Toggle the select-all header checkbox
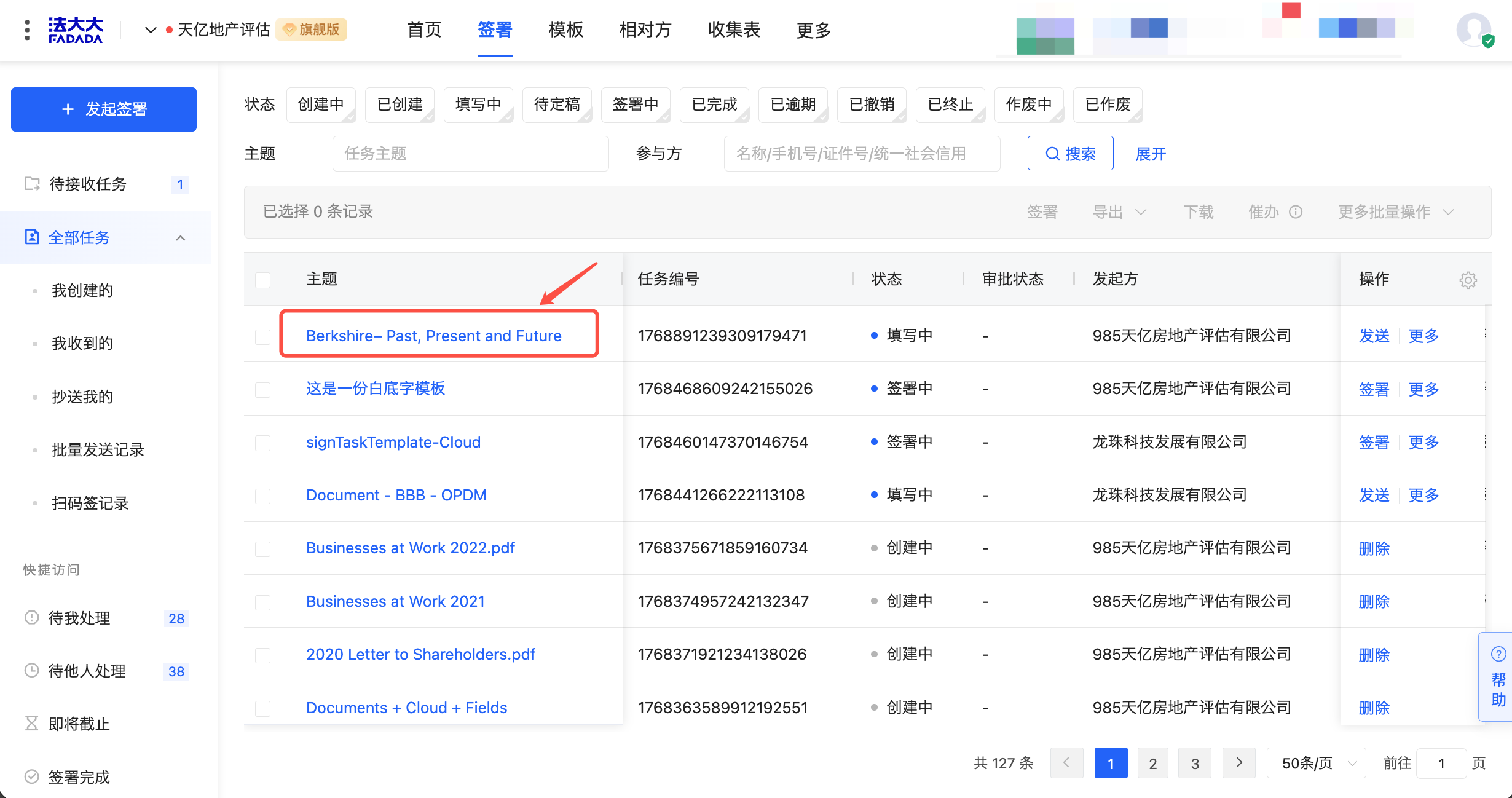This screenshot has height=798, width=1512. click(263, 280)
